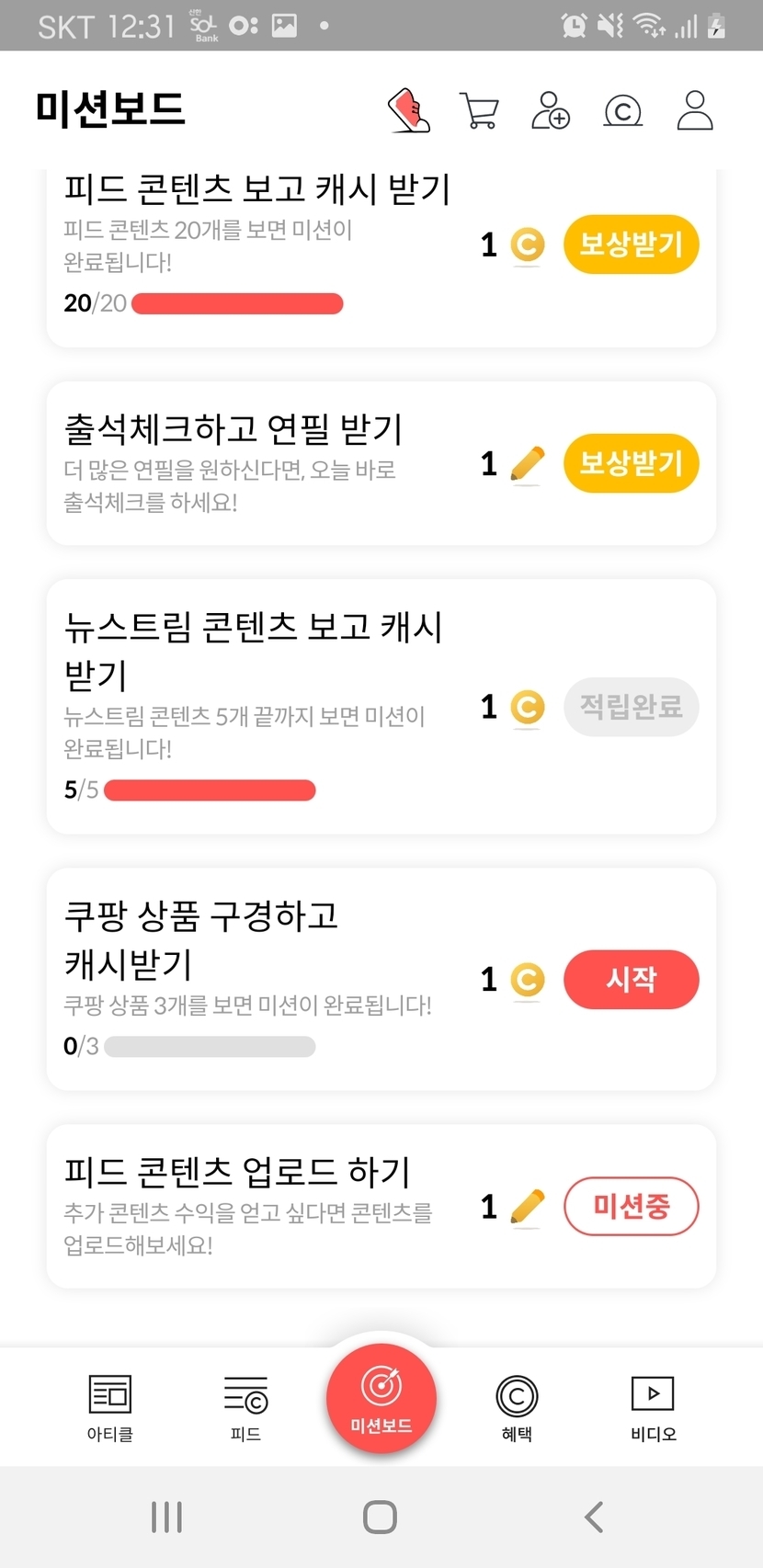763x1568 pixels.
Task: Switch to the 아티클 tab
Action: pyautogui.click(x=110, y=1406)
